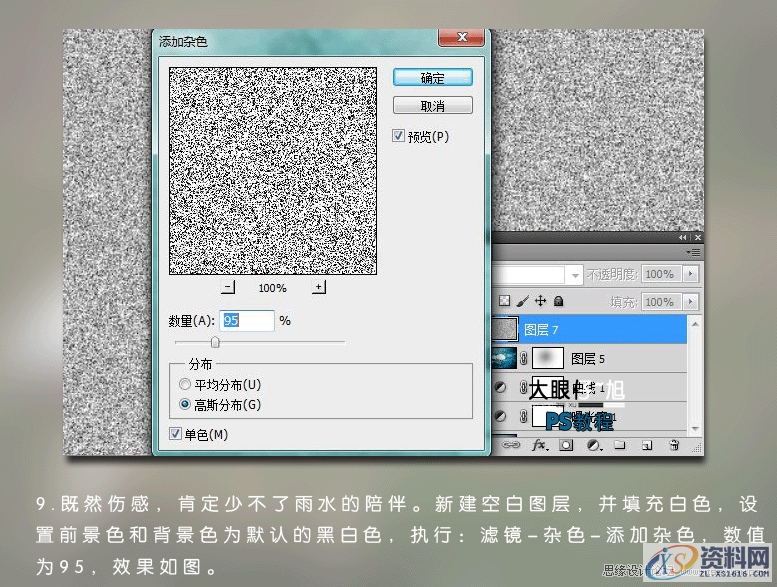
Task: Open the 不透明度 opacity slider arrow
Action: click(690, 274)
